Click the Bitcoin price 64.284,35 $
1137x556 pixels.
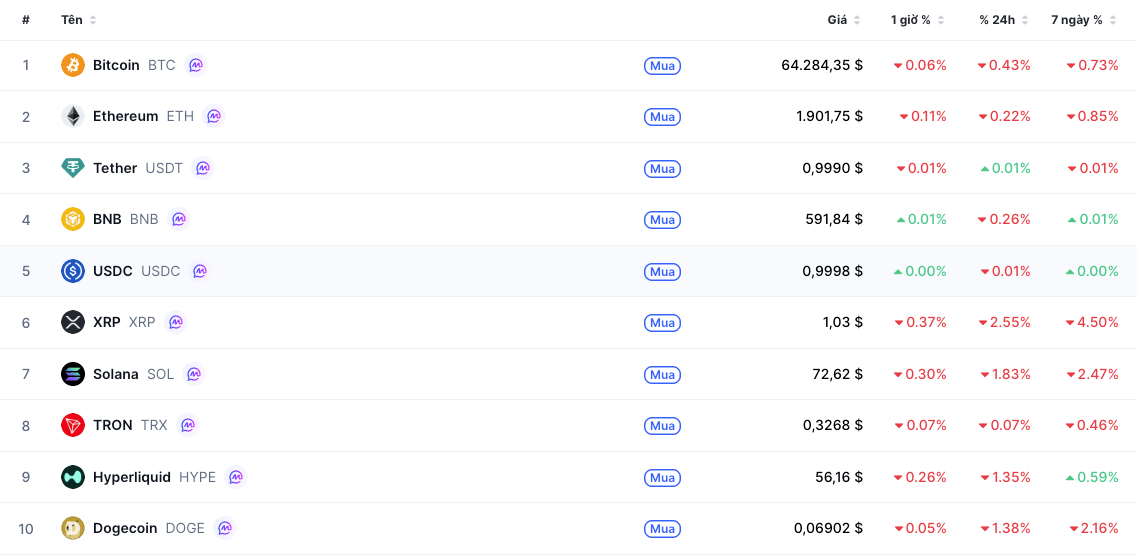point(822,65)
